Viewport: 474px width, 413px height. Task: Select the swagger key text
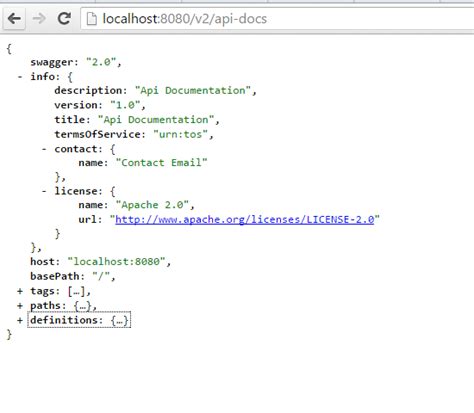pos(52,62)
